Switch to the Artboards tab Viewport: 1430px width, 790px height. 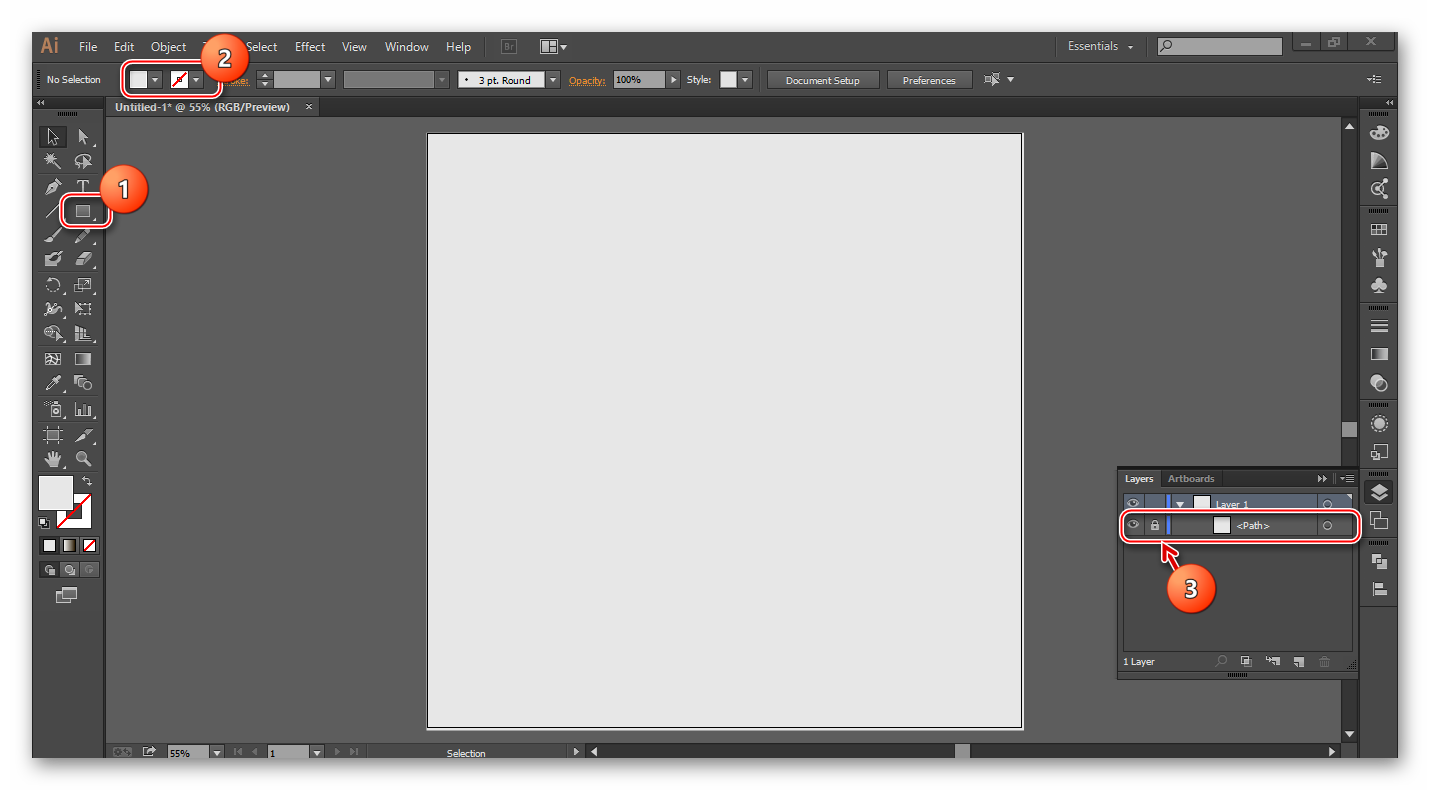[x=1191, y=479]
